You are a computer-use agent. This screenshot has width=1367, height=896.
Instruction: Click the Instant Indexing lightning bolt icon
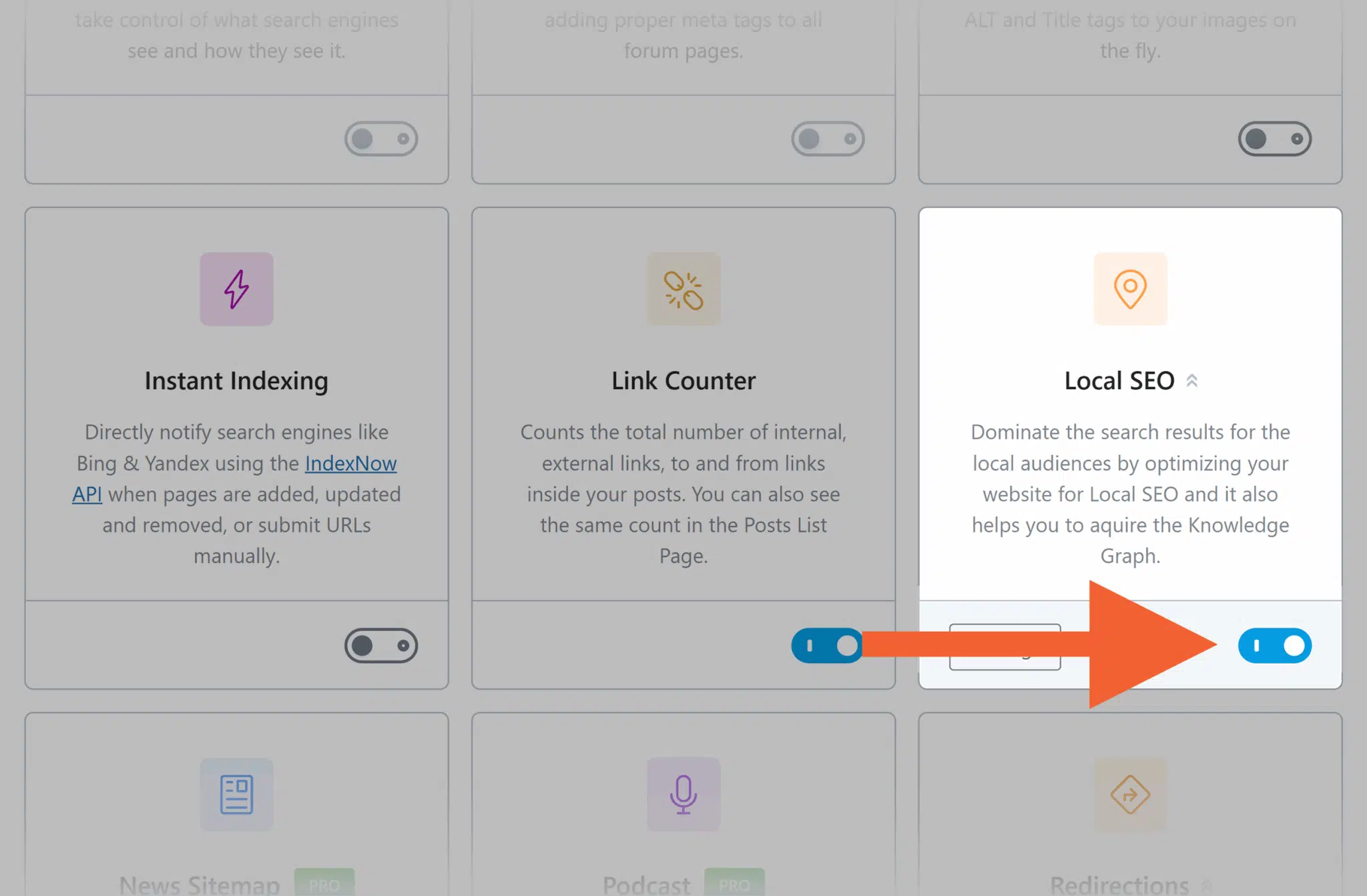point(236,289)
